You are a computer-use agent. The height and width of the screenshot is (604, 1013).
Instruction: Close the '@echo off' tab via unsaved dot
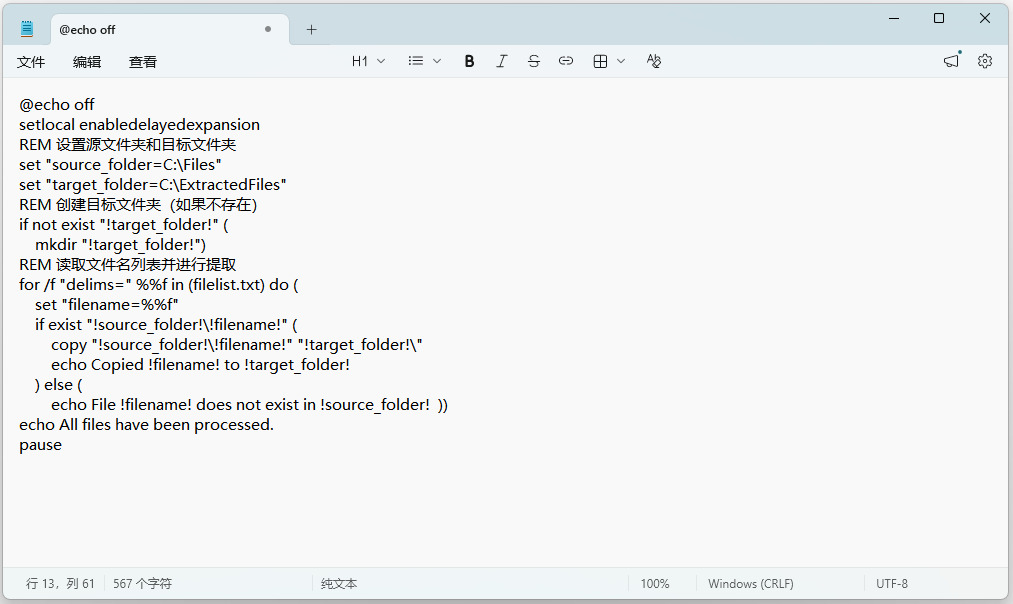tap(267, 29)
